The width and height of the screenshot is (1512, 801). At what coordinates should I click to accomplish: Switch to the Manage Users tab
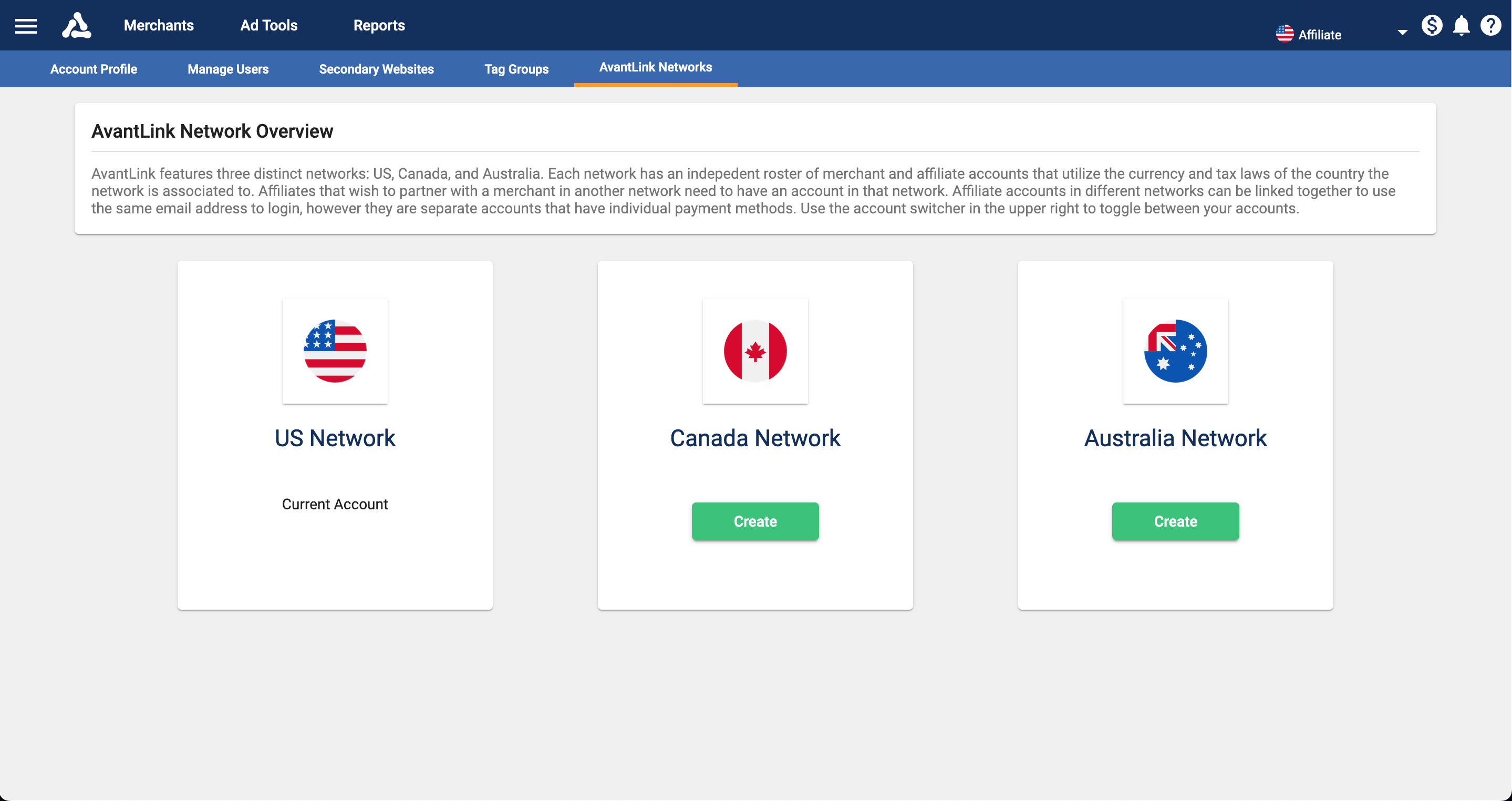(x=227, y=69)
